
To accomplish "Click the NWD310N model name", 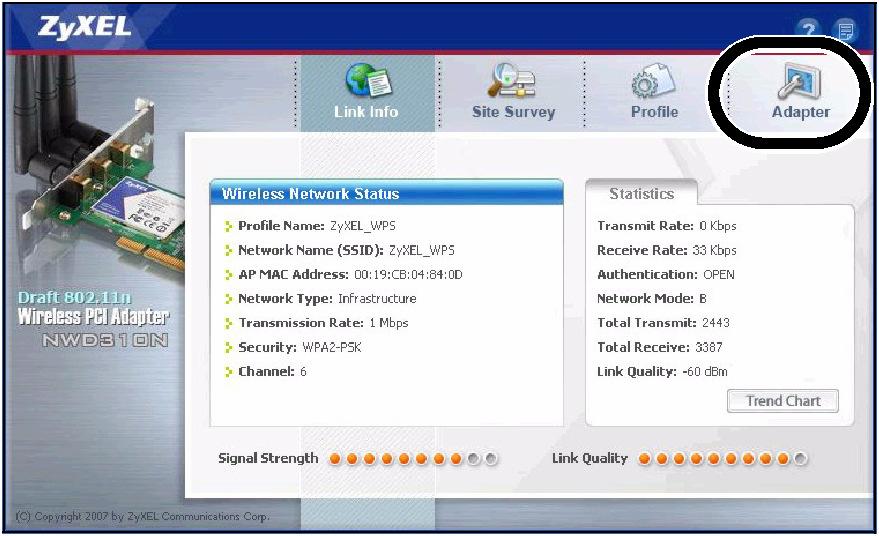I will (105, 340).
